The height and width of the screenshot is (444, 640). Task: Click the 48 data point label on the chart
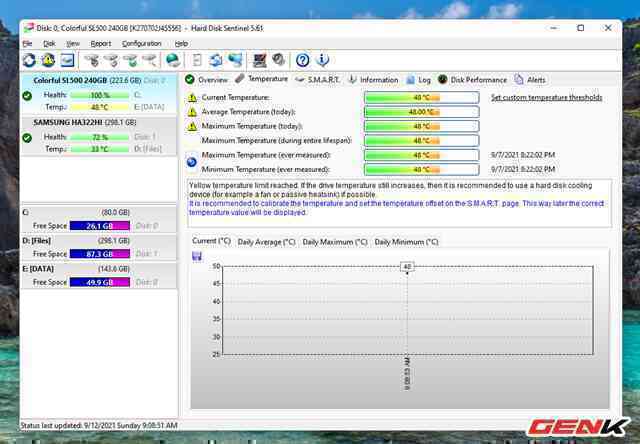[407, 267]
